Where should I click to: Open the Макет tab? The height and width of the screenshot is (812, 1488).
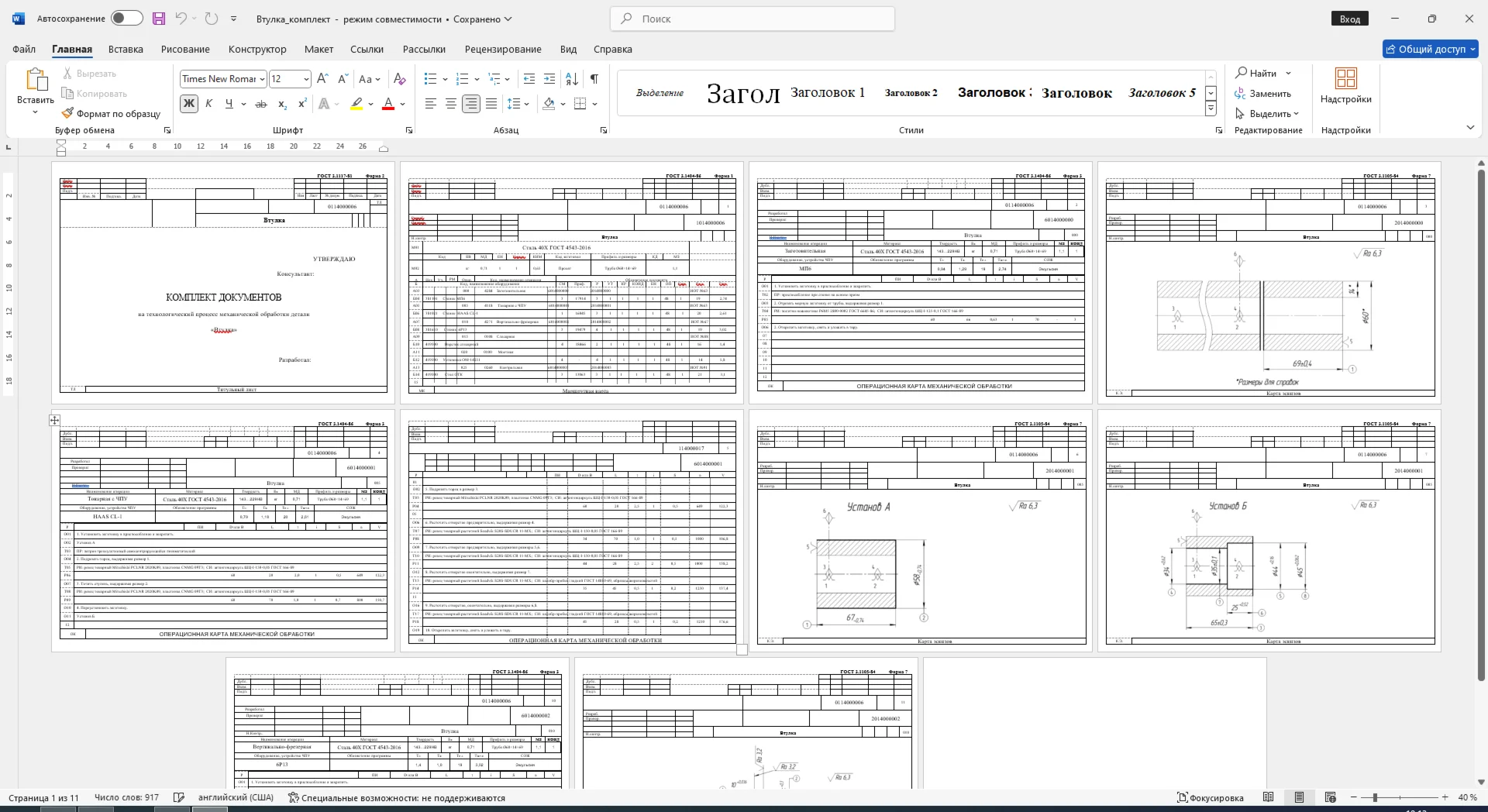tap(319, 49)
